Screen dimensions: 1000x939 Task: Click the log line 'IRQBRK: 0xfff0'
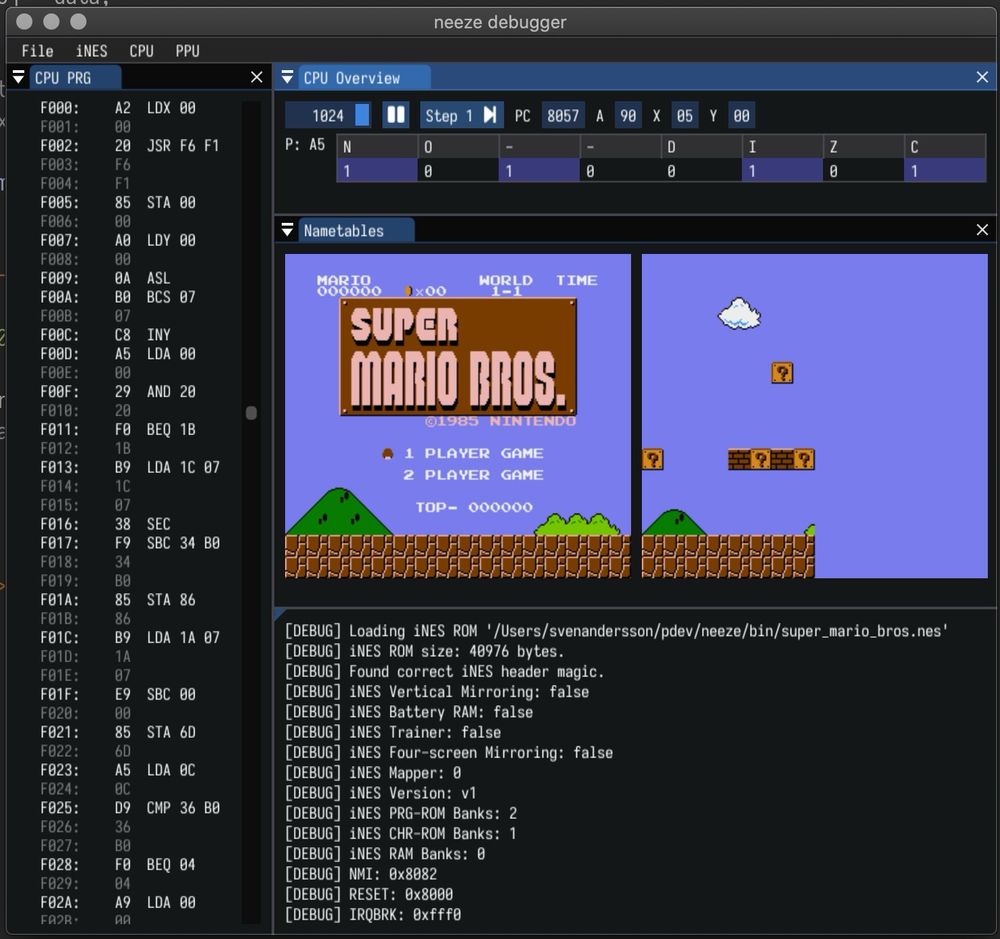[372, 915]
